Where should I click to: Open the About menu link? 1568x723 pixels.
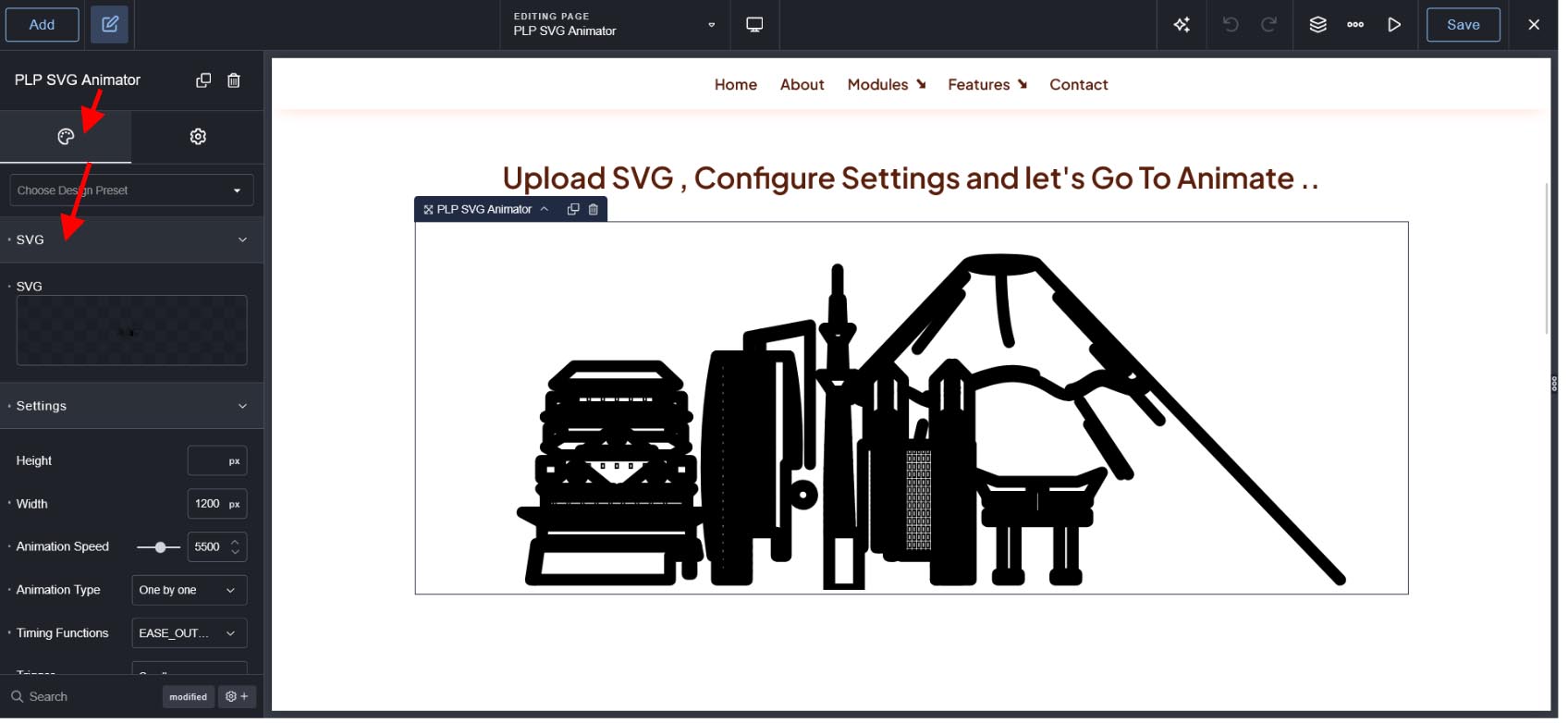[x=802, y=85]
